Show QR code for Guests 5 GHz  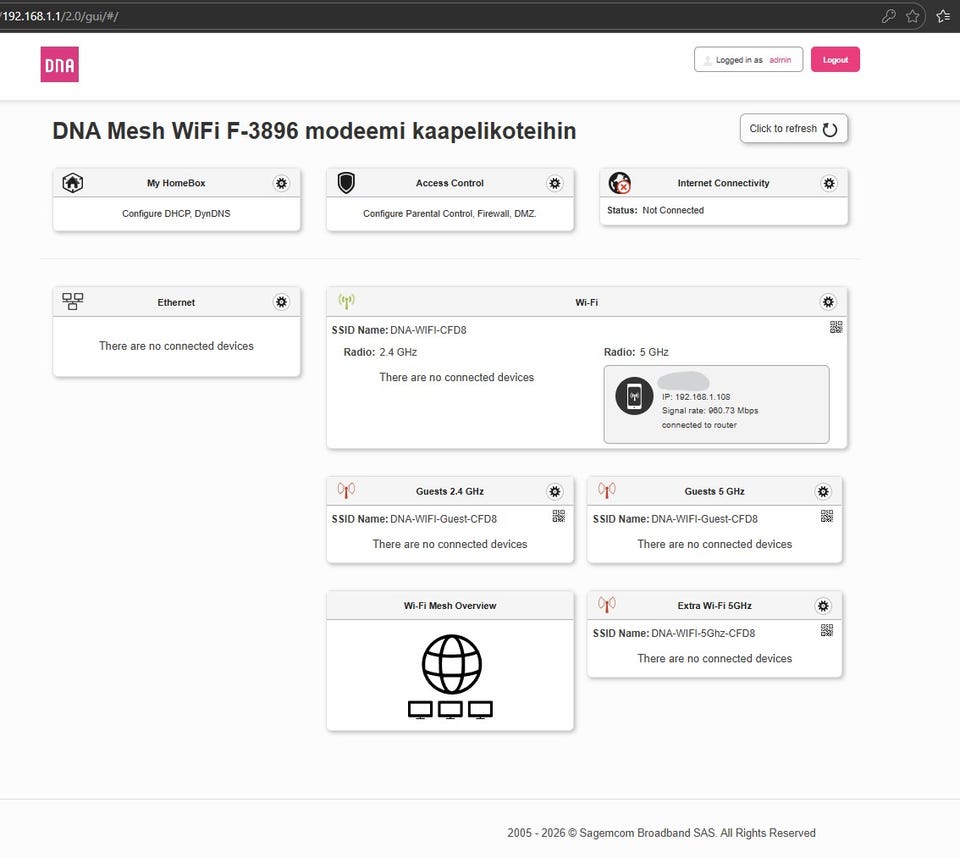[827, 516]
